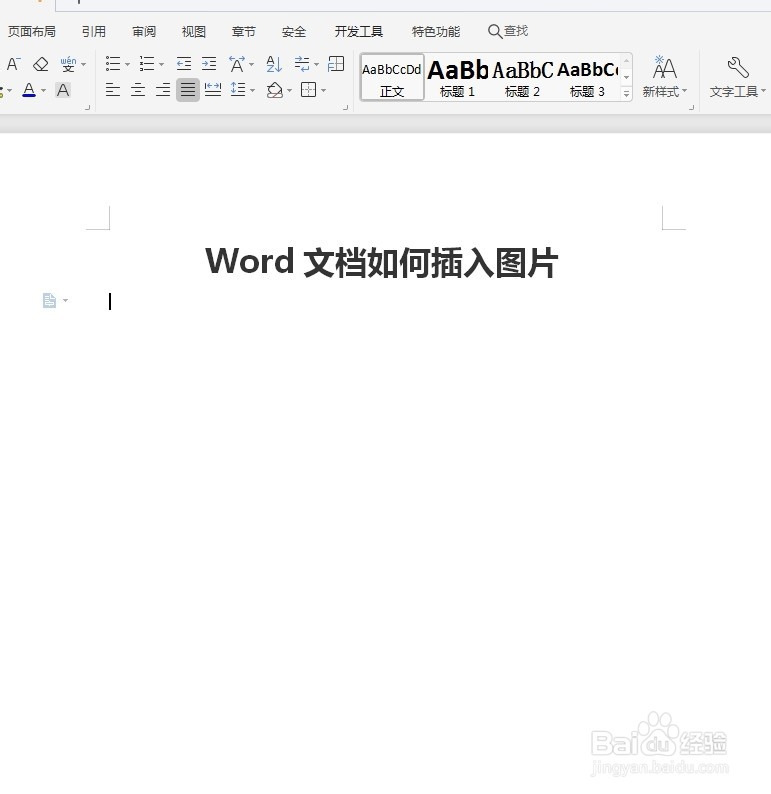
Task: Click the phonetic guide wén icon
Action: tap(68, 64)
